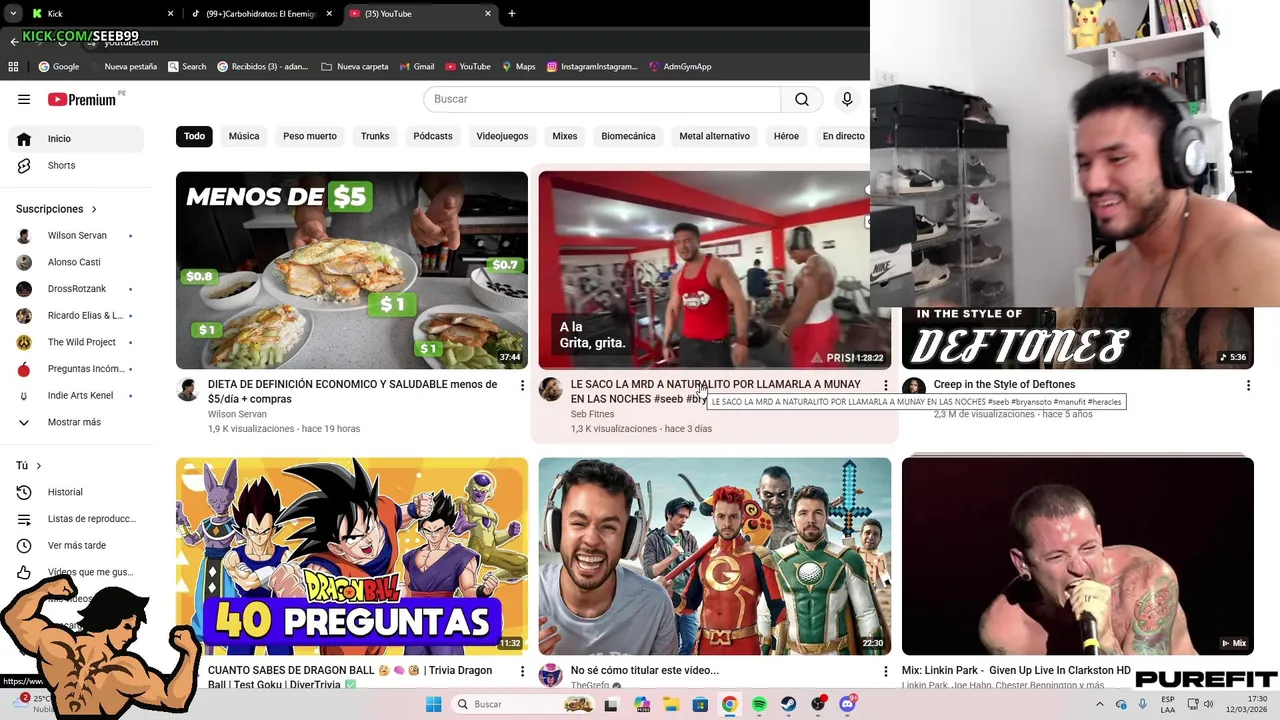Open Listas de reproducción in the sidebar
The height and width of the screenshot is (720, 1280).
76,519
